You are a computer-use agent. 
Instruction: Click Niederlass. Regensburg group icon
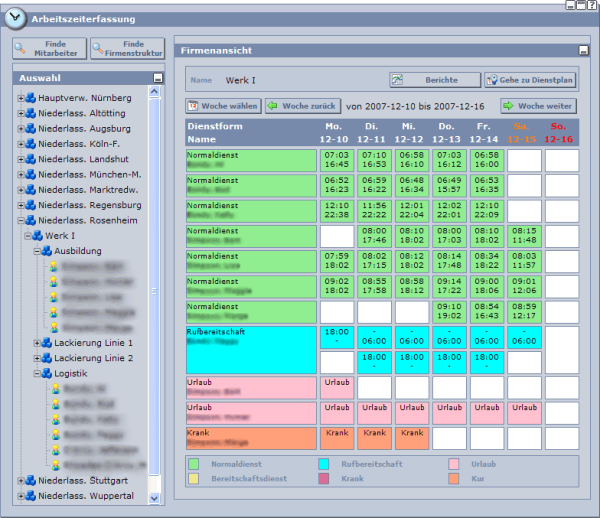(x=31, y=205)
